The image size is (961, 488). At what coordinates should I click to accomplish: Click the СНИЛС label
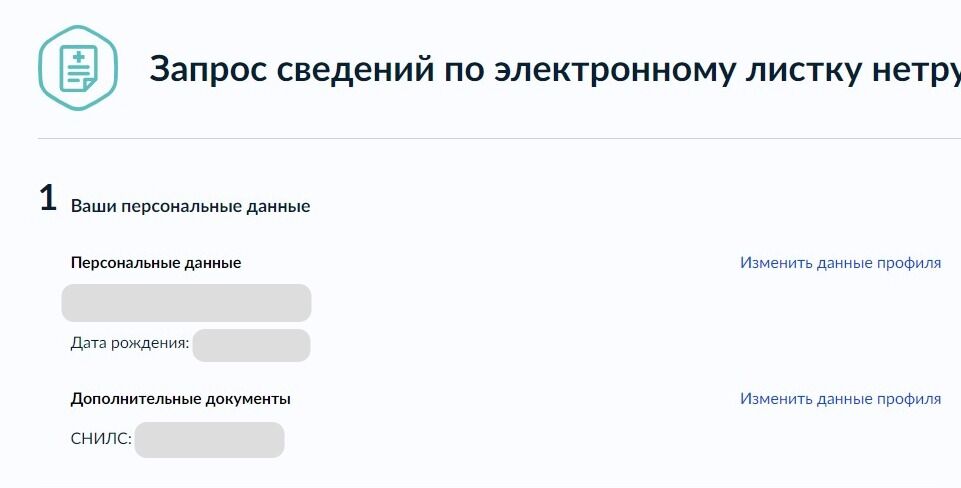coord(101,439)
